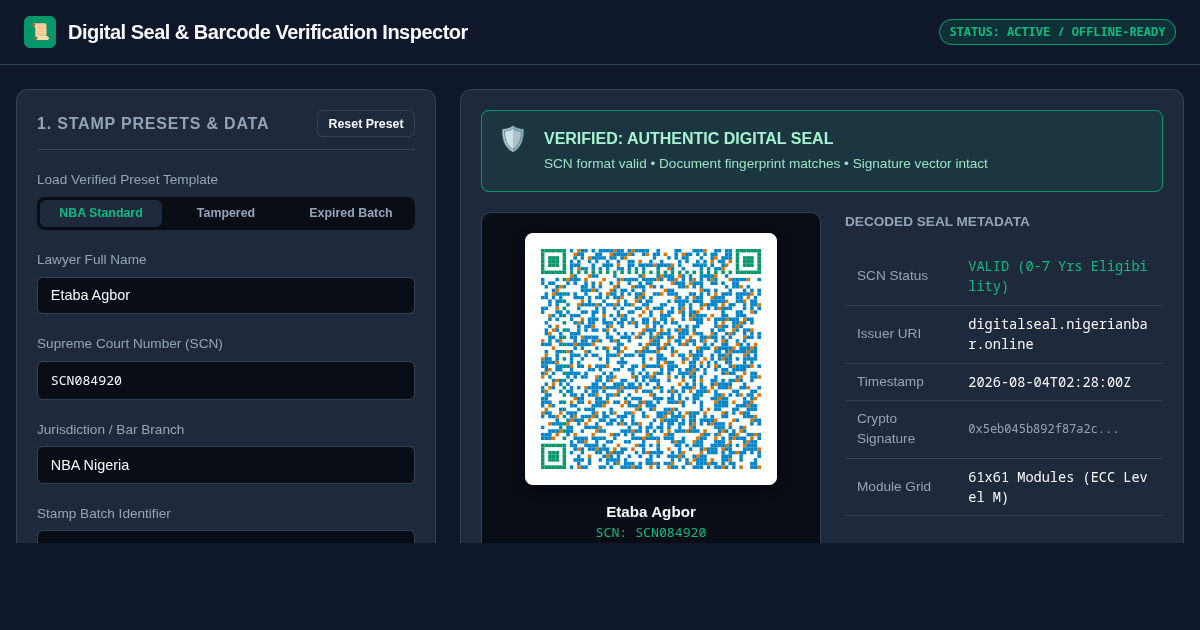Click the status badge ACTIVE / OFFLINE-READY
The width and height of the screenshot is (1200, 630).
1057,32
